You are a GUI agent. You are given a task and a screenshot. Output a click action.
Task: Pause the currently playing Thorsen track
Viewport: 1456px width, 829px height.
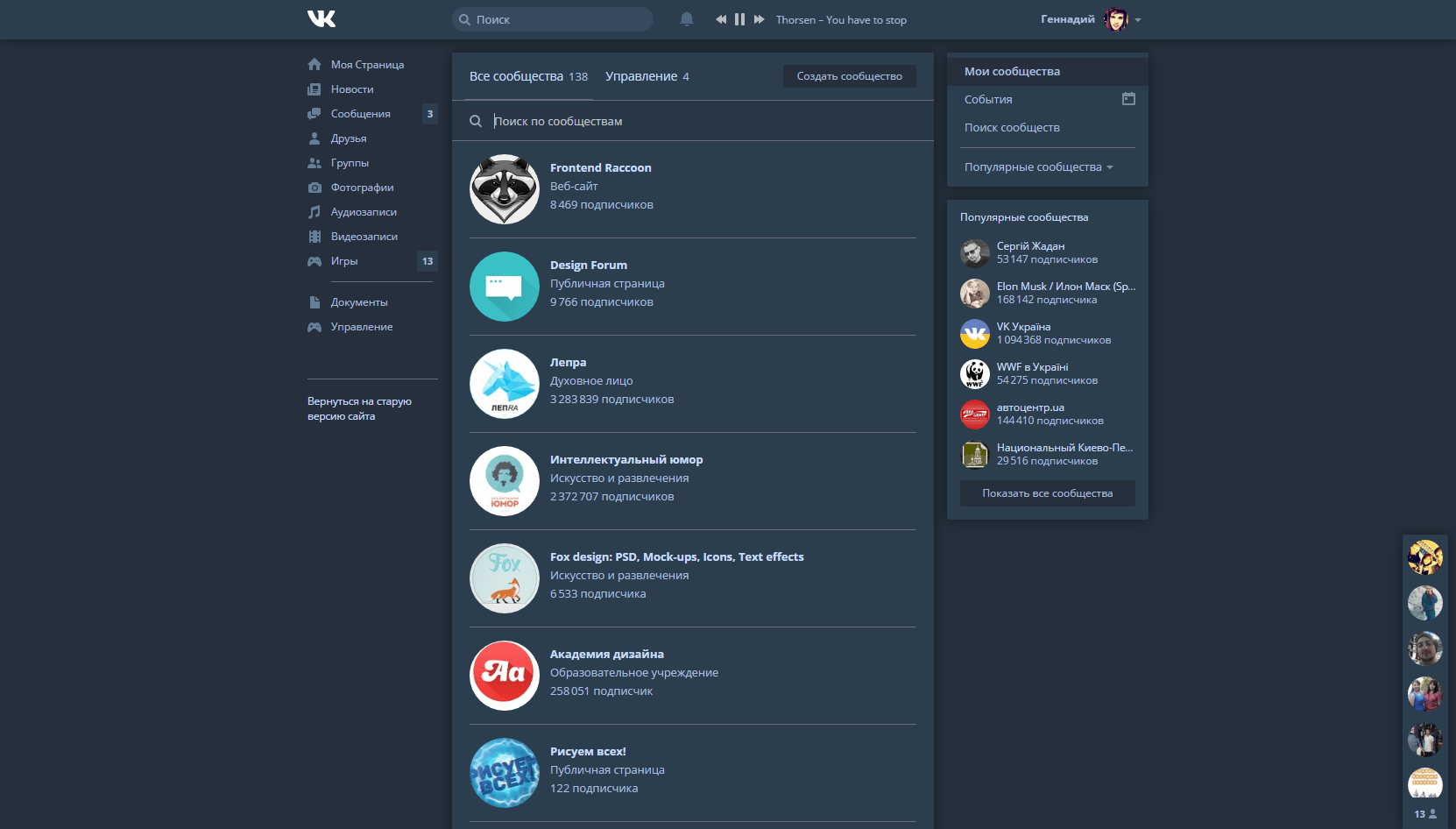[x=739, y=18]
